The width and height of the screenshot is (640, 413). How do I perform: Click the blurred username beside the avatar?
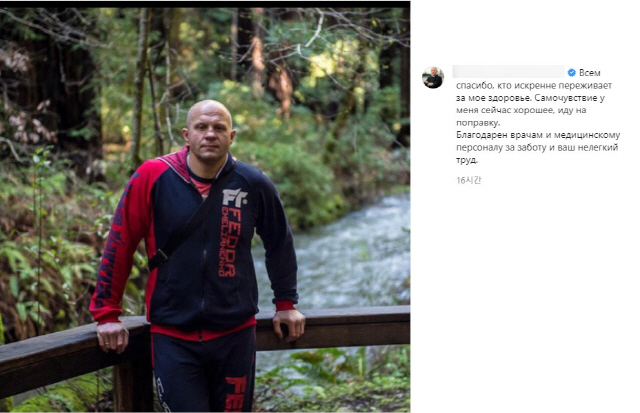pyautogui.click(x=509, y=72)
